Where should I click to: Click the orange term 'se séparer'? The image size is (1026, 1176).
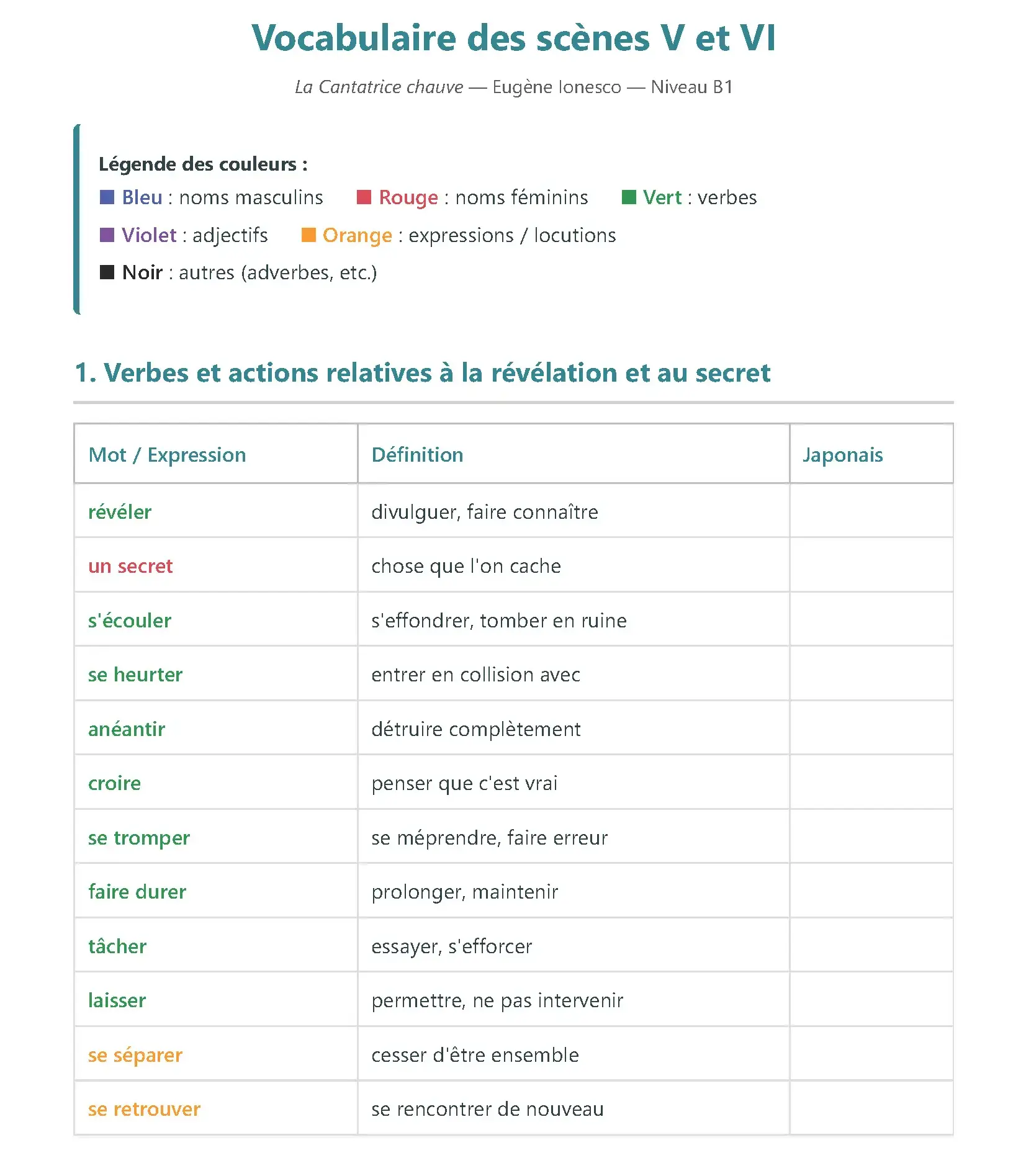[x=135, y=1055]
